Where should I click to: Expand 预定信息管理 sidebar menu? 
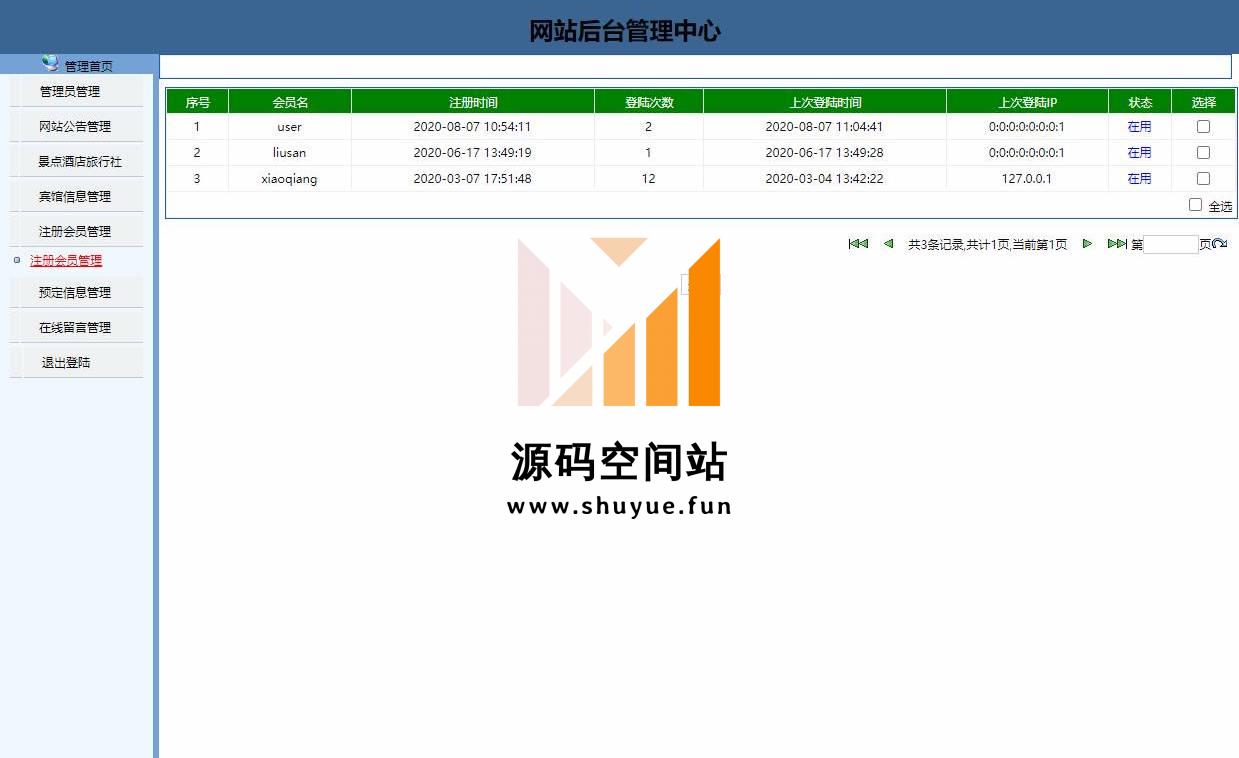pyautogui.click(x=76, y=293)
